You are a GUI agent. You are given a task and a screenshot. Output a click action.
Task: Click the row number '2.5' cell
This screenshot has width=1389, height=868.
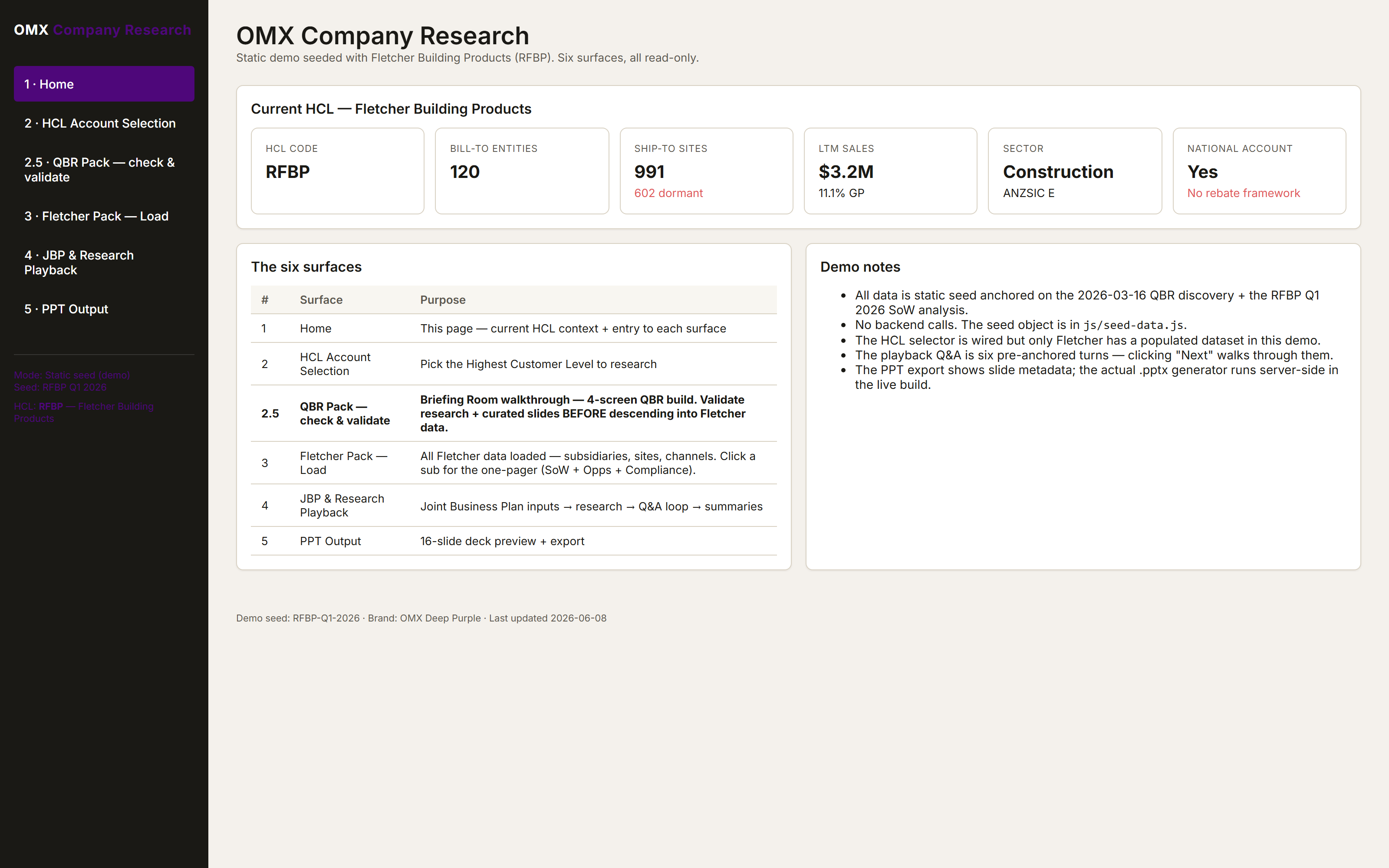coord(270,413)
